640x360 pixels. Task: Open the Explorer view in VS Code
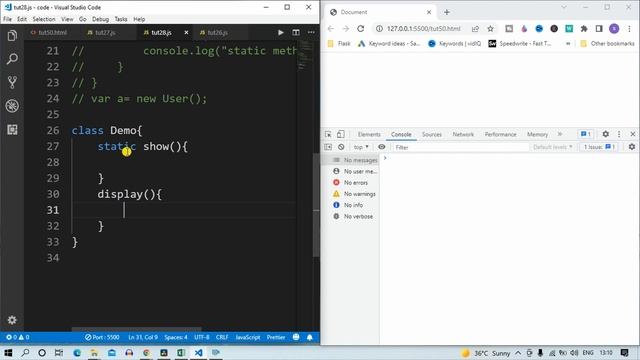[12, 36]
